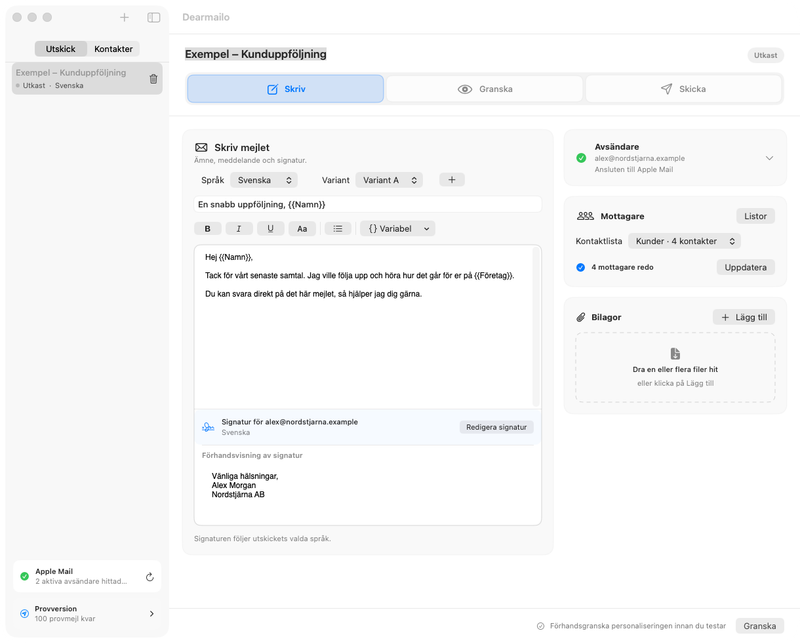Apply bold formatting
This screenshot has height=643, width=800.
coord(208,229)
